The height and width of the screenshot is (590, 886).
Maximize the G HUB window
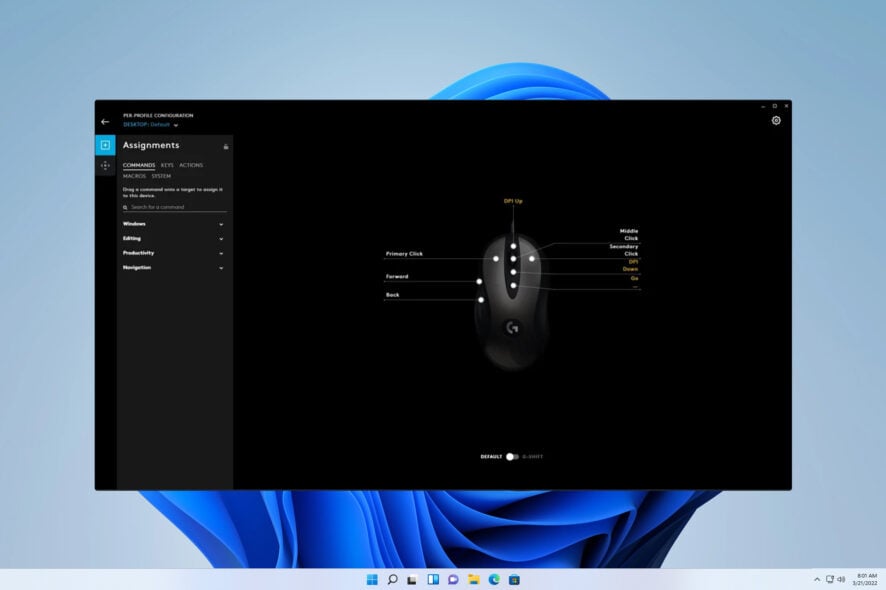tap(775, 106)
